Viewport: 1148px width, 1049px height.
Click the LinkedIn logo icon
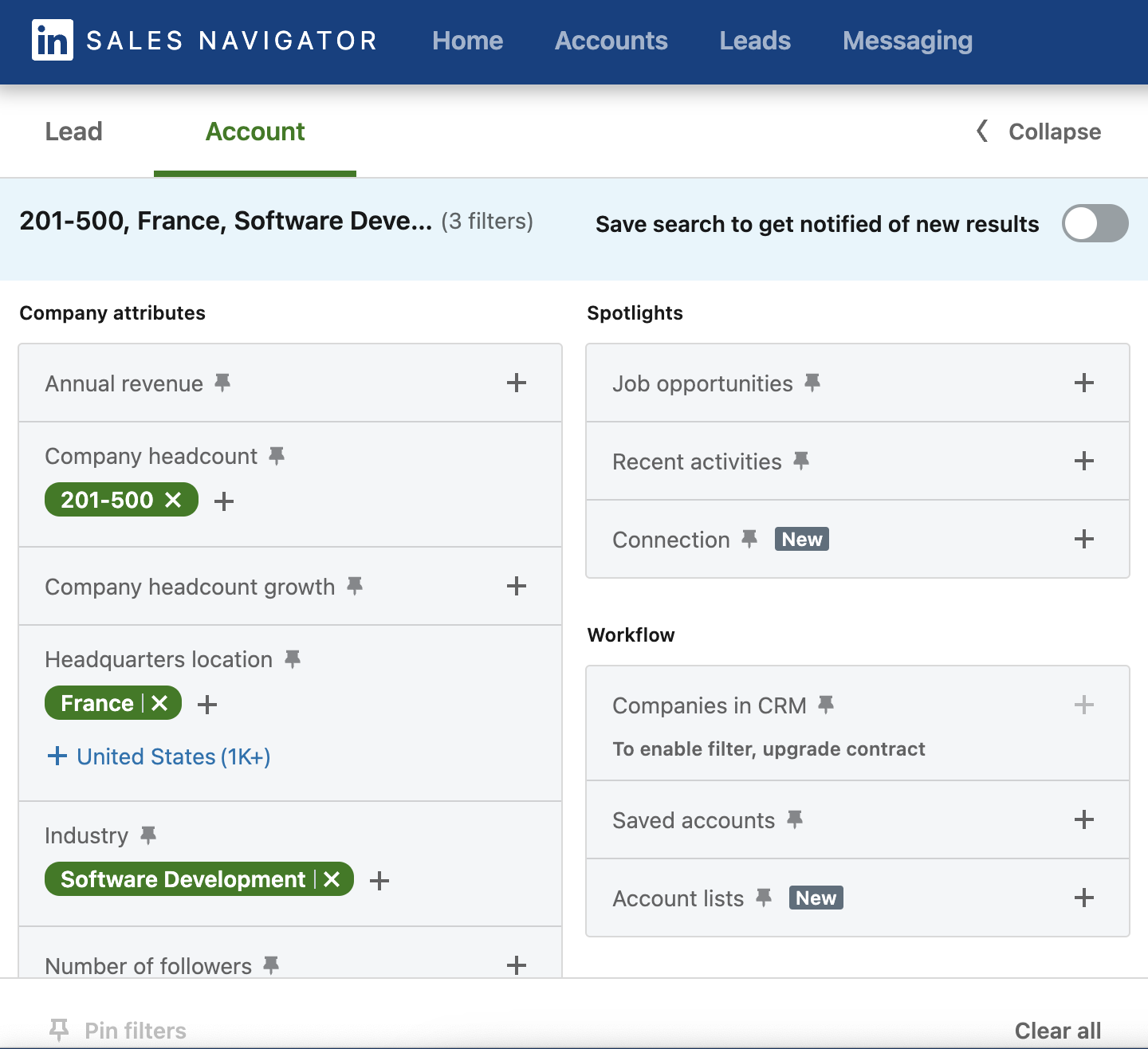coord(53,40)
